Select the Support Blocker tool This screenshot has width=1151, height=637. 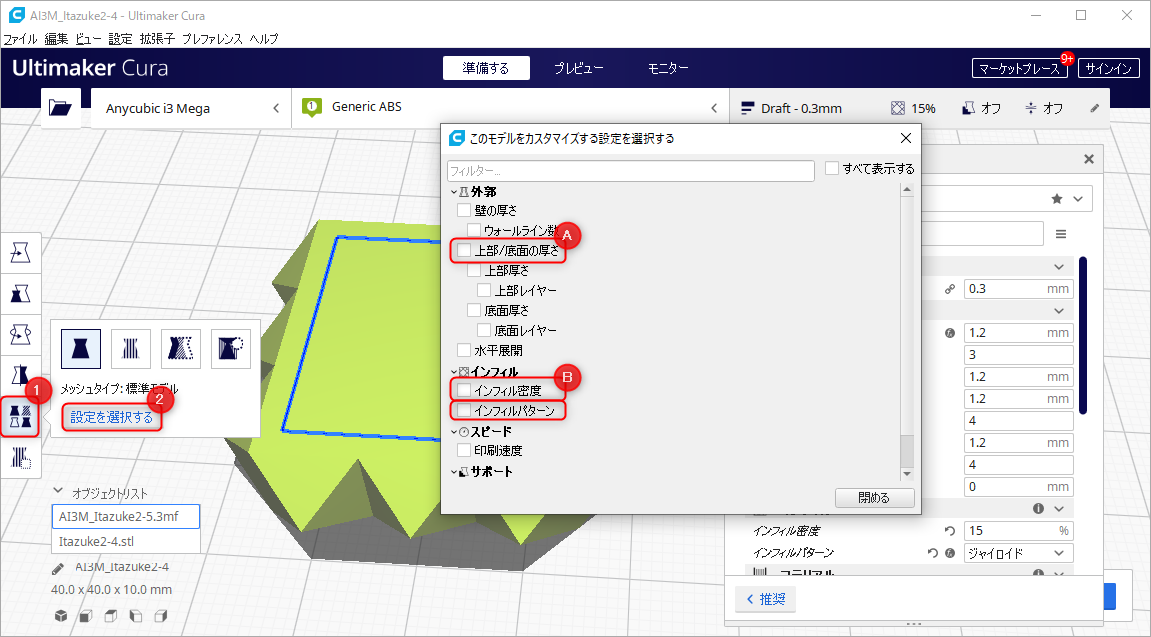pyautogui.click(x=21, y=457)
